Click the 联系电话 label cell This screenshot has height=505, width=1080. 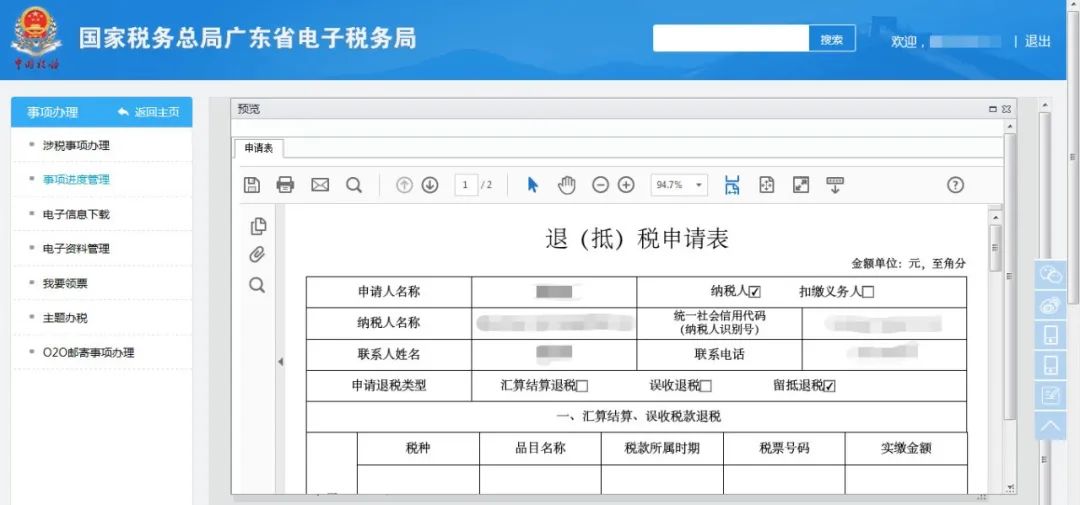719,355
